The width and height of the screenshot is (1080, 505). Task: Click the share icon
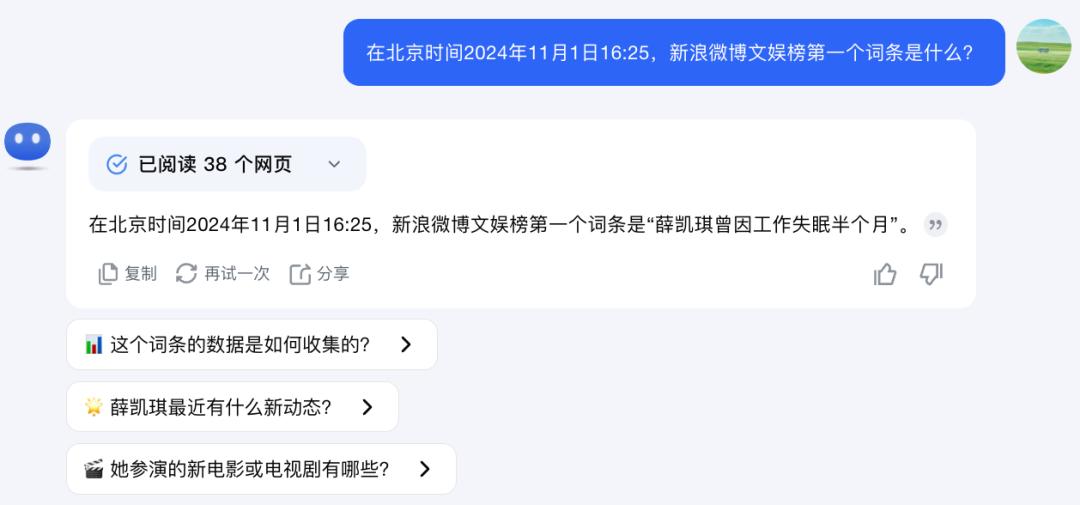click(300, 274)
